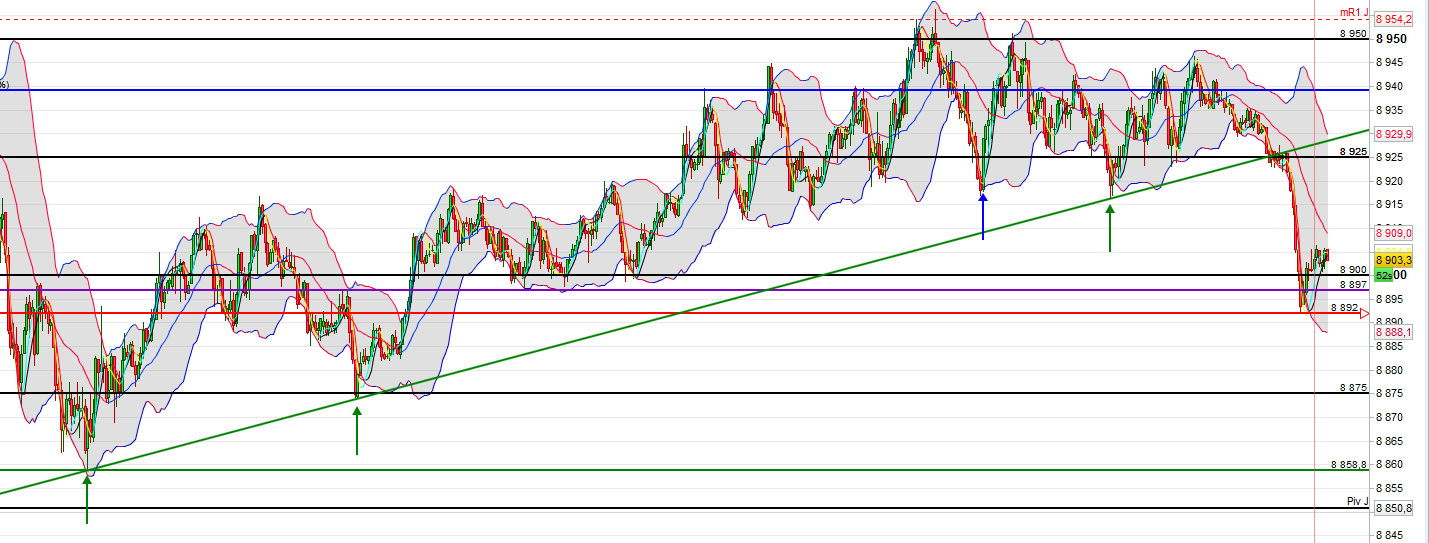Click the 8 875 label on the black line
This screenshot has width=1429, height=543.
(x=1352, y=387)
